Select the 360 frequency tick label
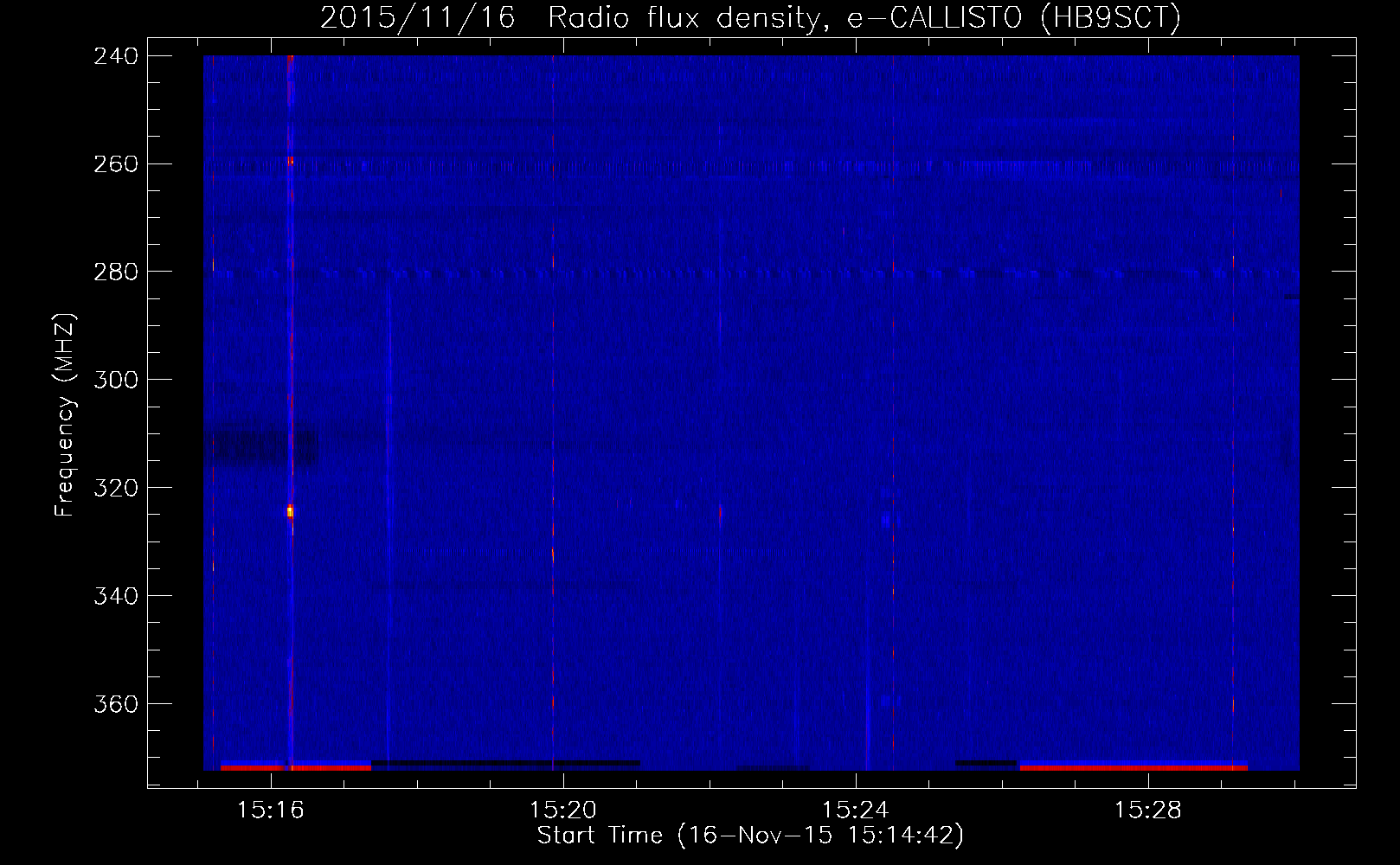Screen dimensions: 1400x865 point(116,705)
